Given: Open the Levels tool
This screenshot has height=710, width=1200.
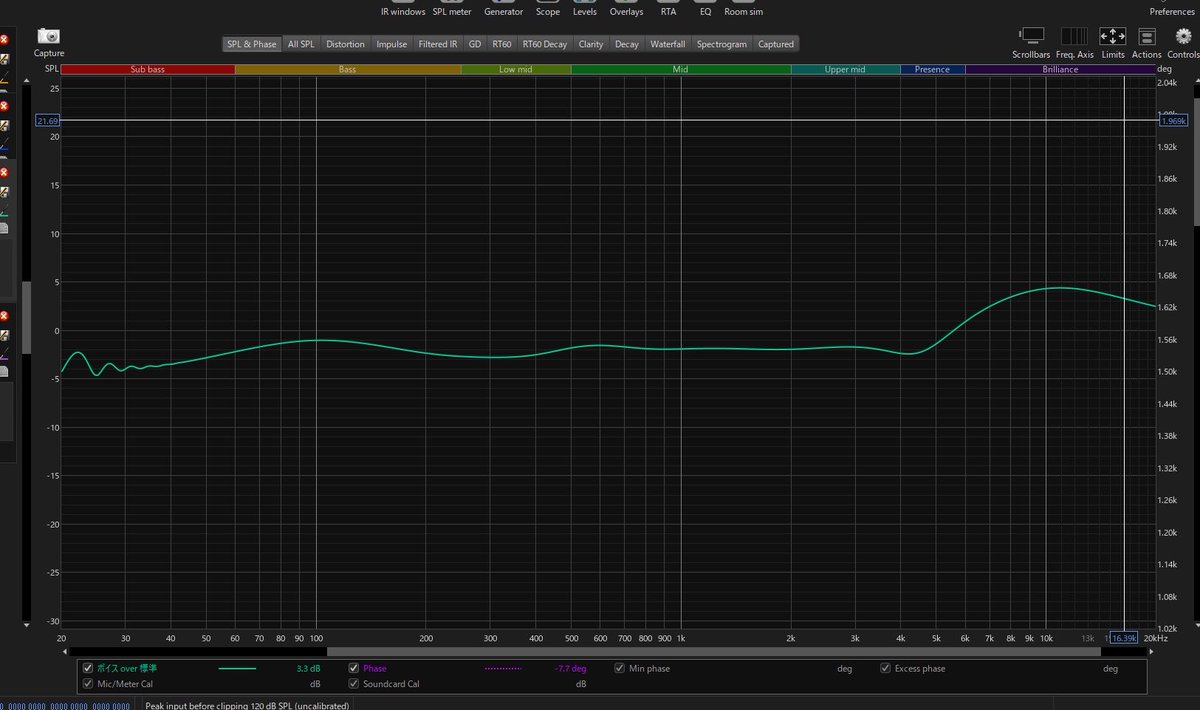Looking at the screenshot, I should click(585, 8).
